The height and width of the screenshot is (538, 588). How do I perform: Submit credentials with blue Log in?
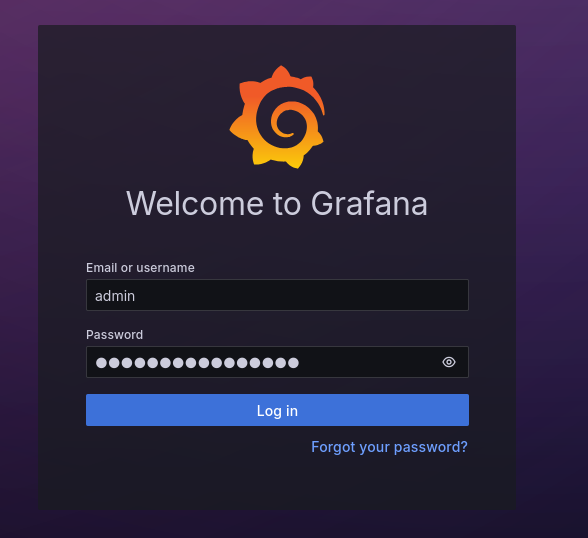click(x=277, y=410)
